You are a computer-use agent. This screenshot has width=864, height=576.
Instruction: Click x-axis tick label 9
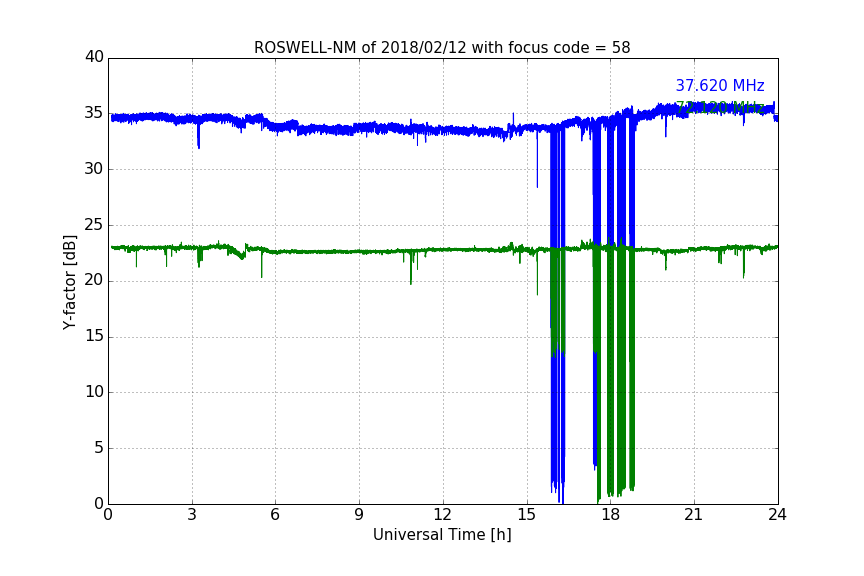pos(359,515)
